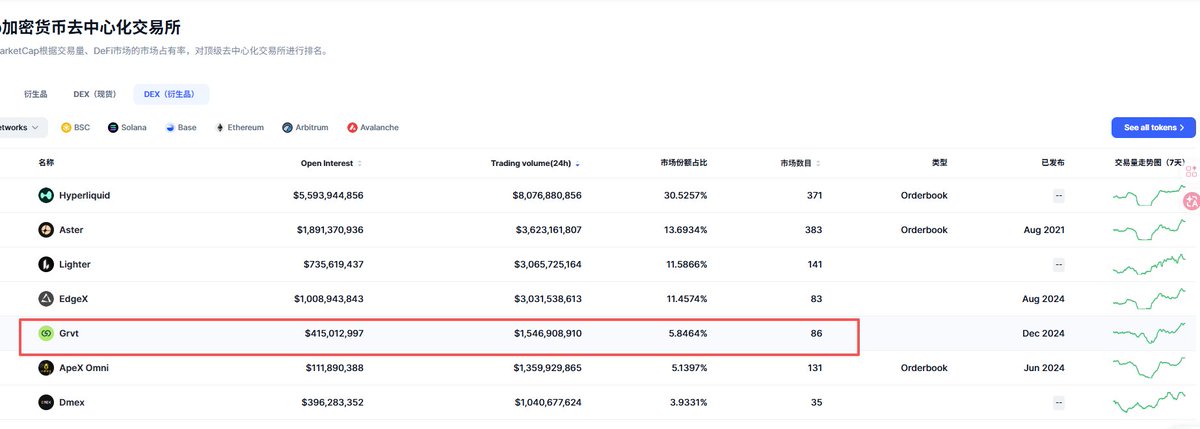This screenshot has width=1200, height=429.
Task: Click Hyperliquid Orderbook type cell
Action: [924, 196]
